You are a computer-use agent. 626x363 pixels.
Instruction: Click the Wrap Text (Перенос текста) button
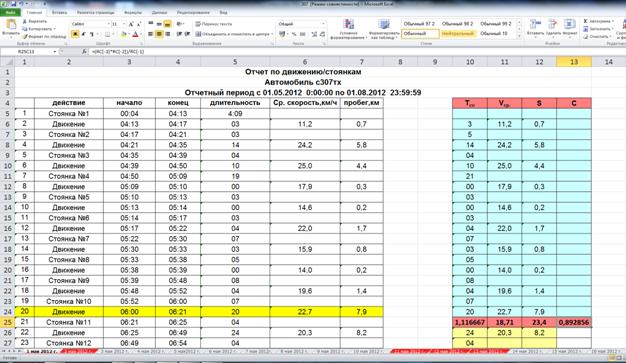click(214, 24)
